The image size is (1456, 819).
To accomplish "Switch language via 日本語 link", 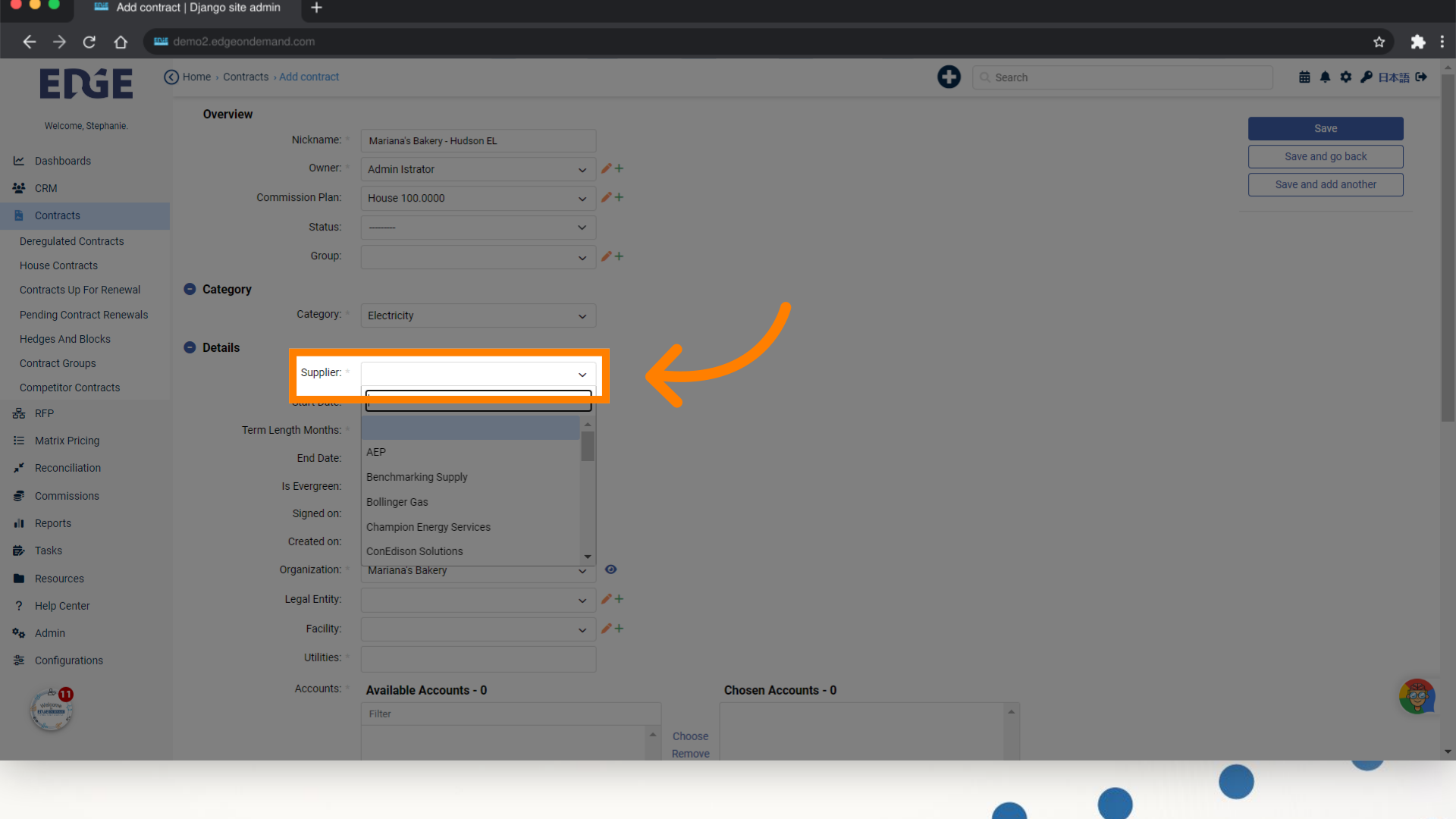I will pos(1394,77).
